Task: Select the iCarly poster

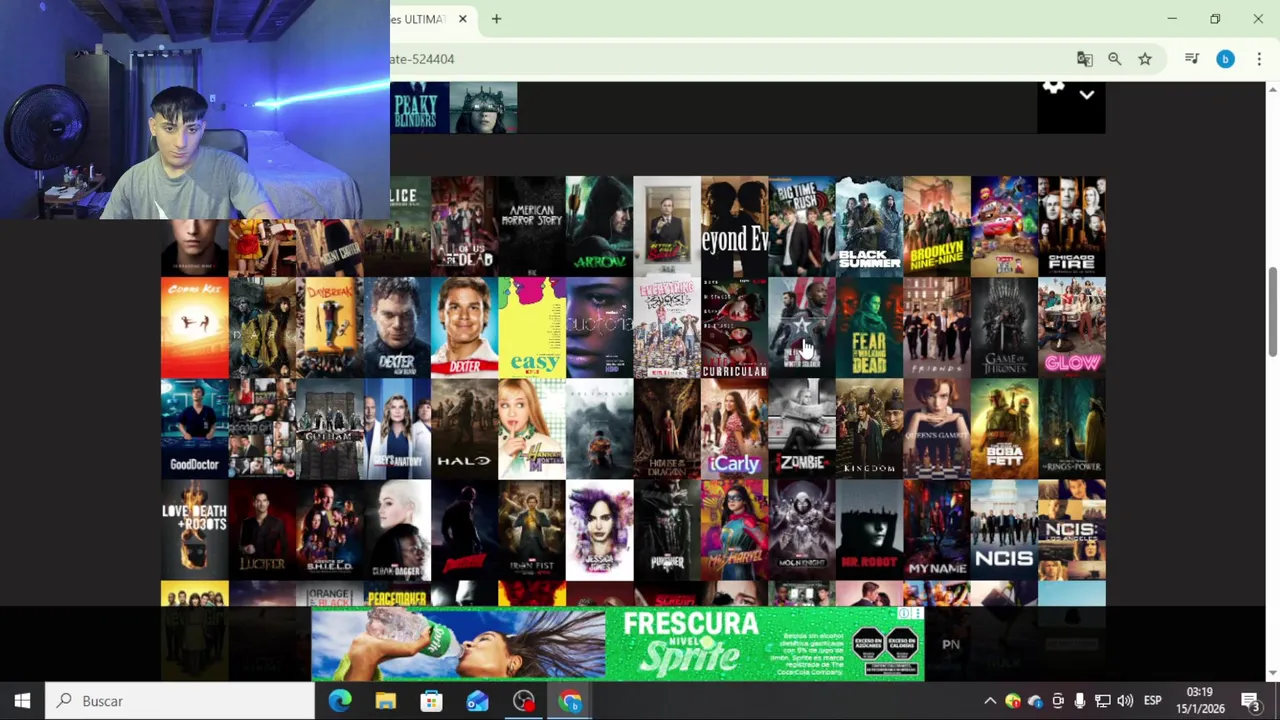Action: pos(734,429)
